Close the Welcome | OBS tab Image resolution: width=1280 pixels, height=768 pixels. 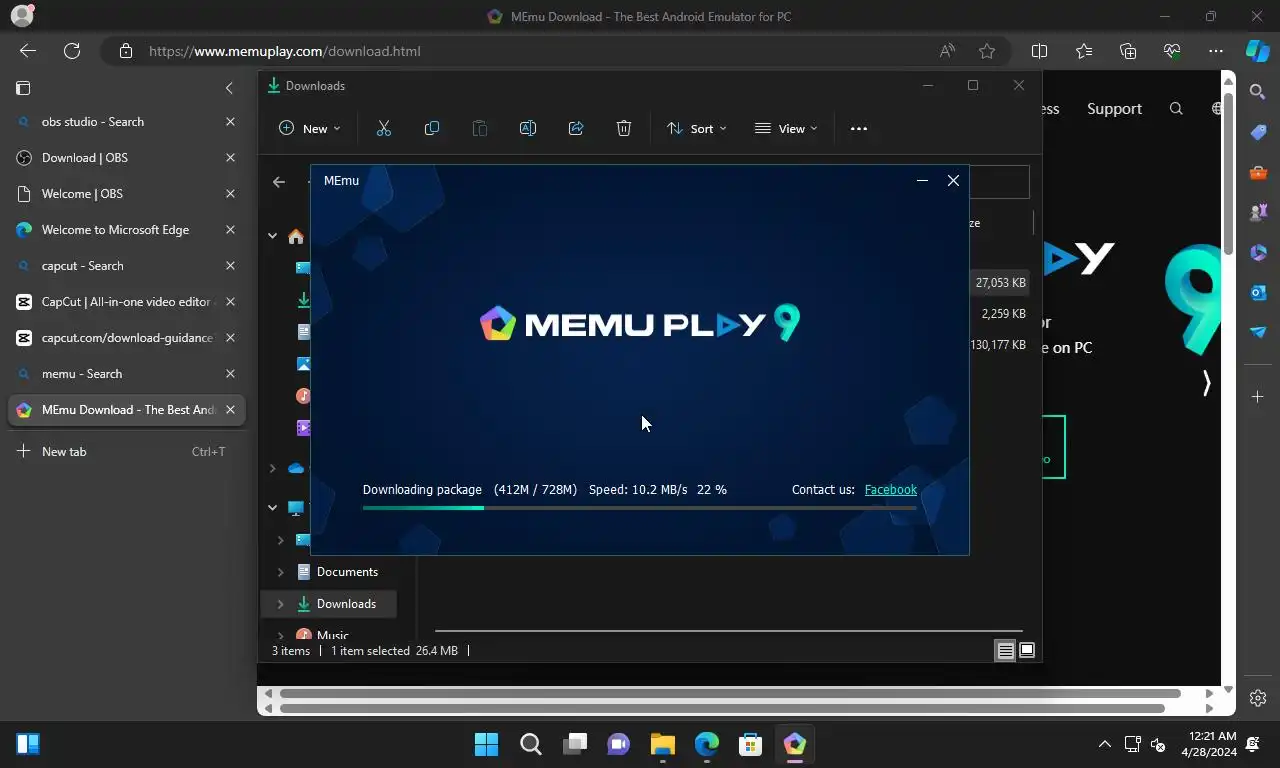[230, 194]
